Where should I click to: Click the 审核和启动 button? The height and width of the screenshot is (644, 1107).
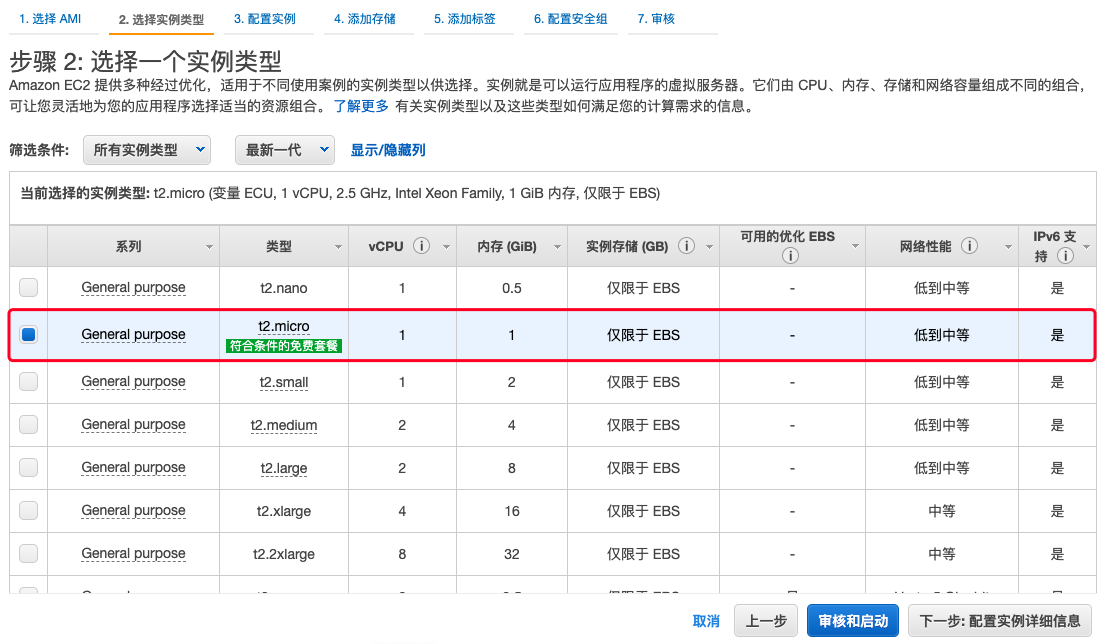click(x=853, y=621)
